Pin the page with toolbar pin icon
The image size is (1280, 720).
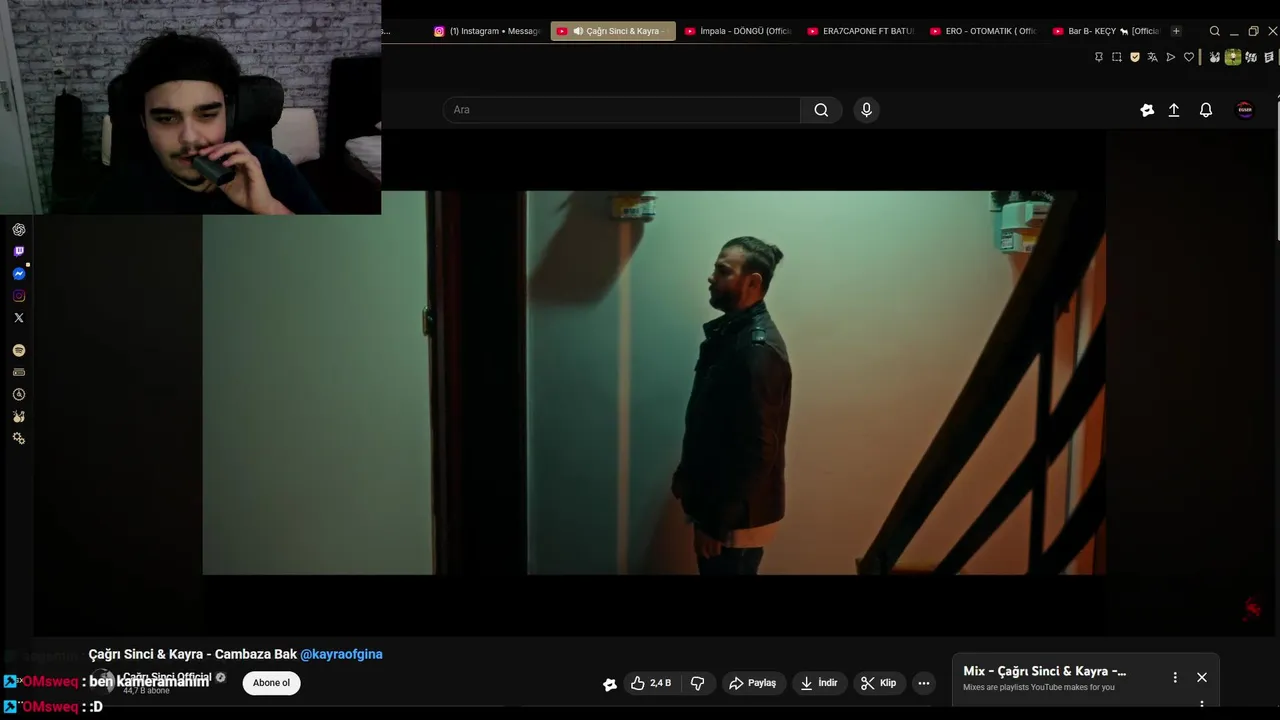pos(1099,57)
